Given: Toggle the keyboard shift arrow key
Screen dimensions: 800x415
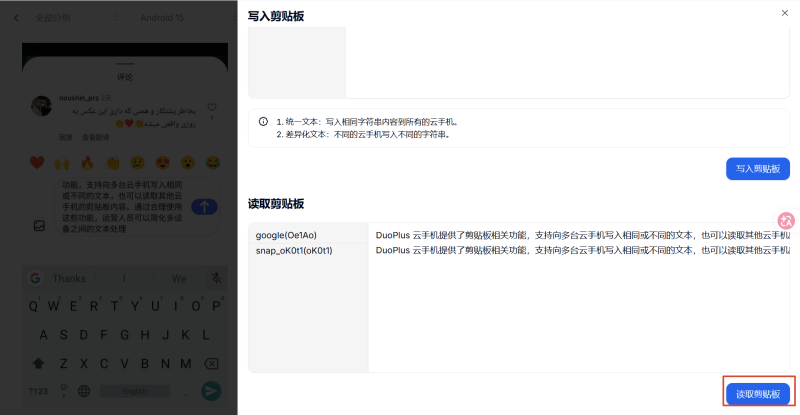Looking at the screenshot, I should pos(38,363).
